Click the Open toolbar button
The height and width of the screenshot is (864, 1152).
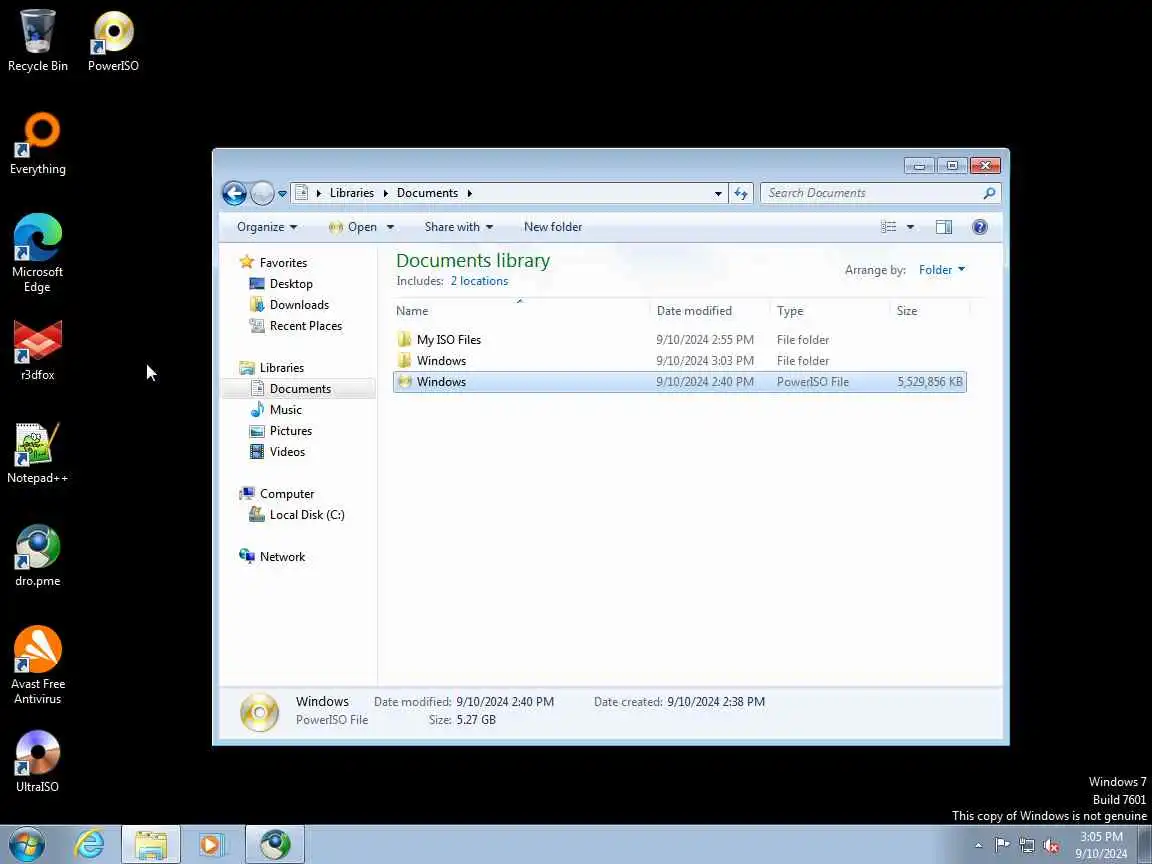(353, 227)
